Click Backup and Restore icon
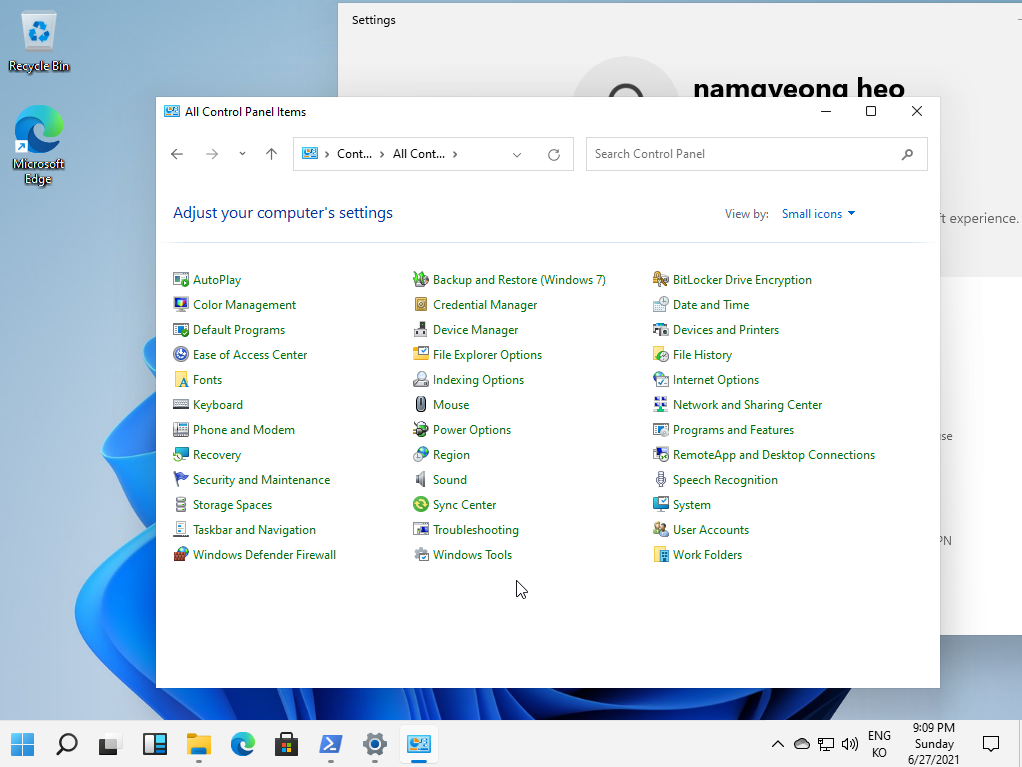This screenshot has width=1022, height=767. click(421, 280)
